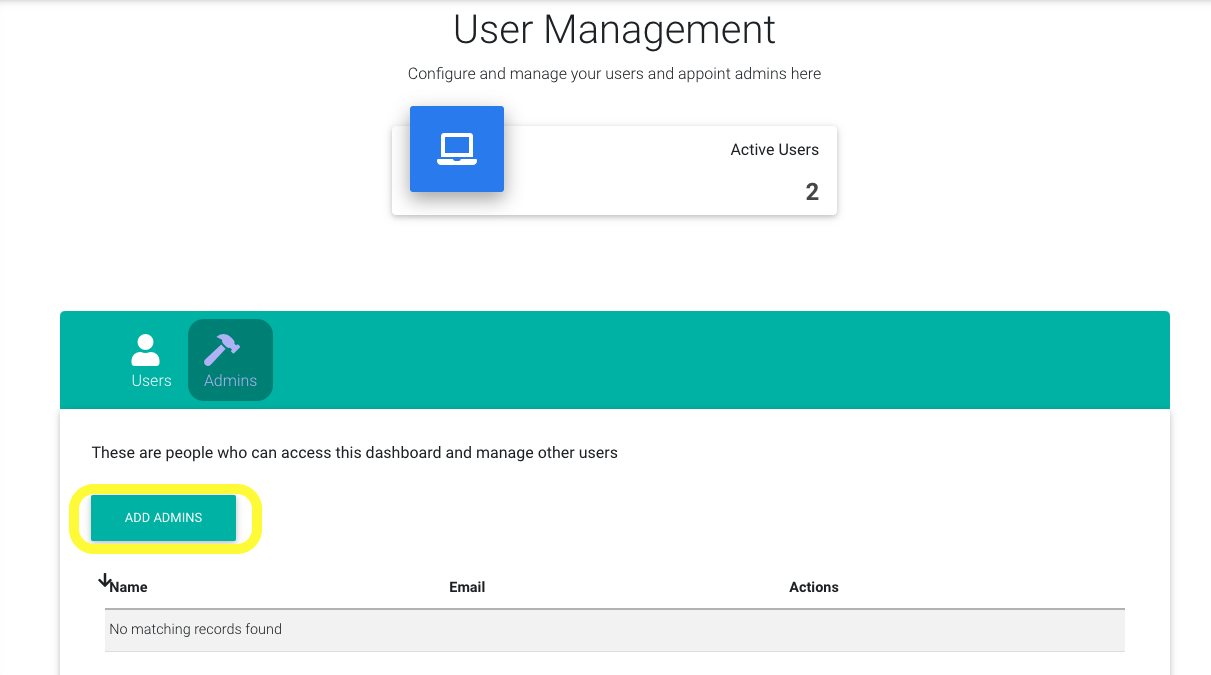Click the User Management page title
This screenshot has width=1211, height=675.
point(615,30)
